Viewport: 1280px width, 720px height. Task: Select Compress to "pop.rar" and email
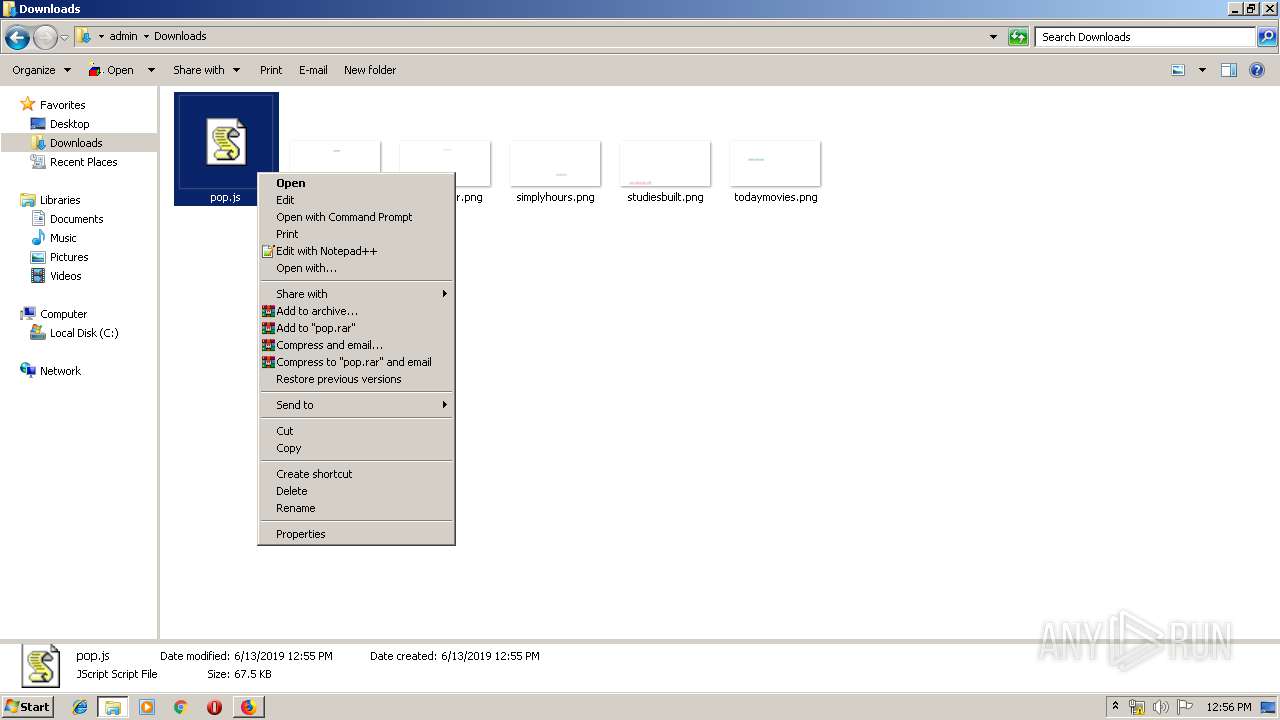356,362
